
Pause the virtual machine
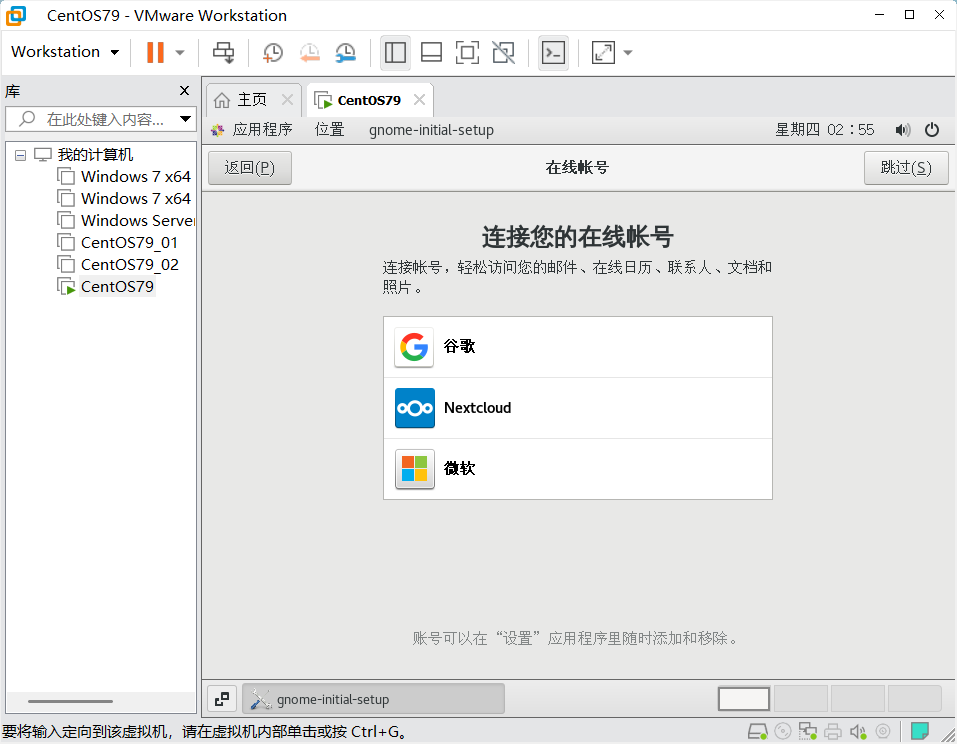pyautogui.click(x=155, y=52)
